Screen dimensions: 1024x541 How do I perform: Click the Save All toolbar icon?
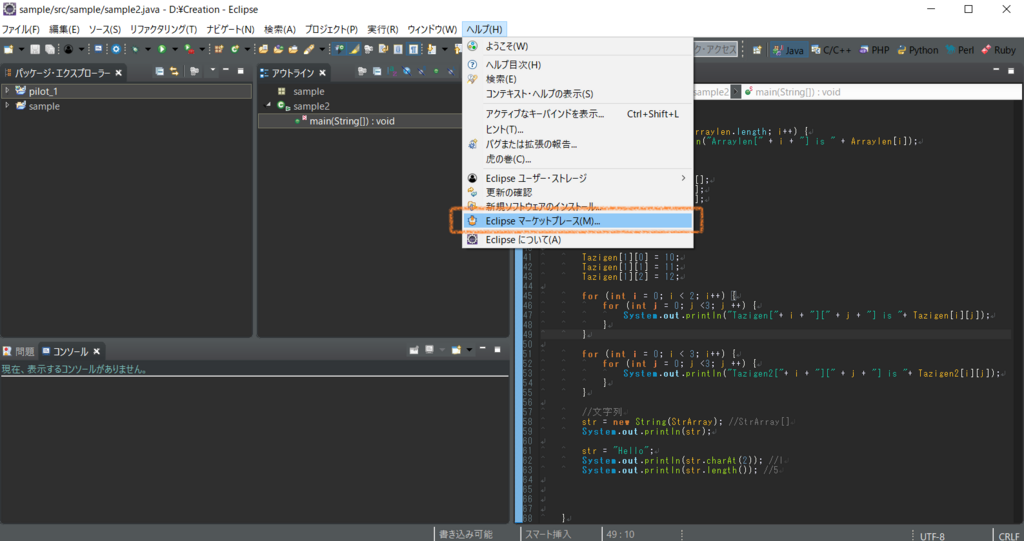tap(50, 49)
